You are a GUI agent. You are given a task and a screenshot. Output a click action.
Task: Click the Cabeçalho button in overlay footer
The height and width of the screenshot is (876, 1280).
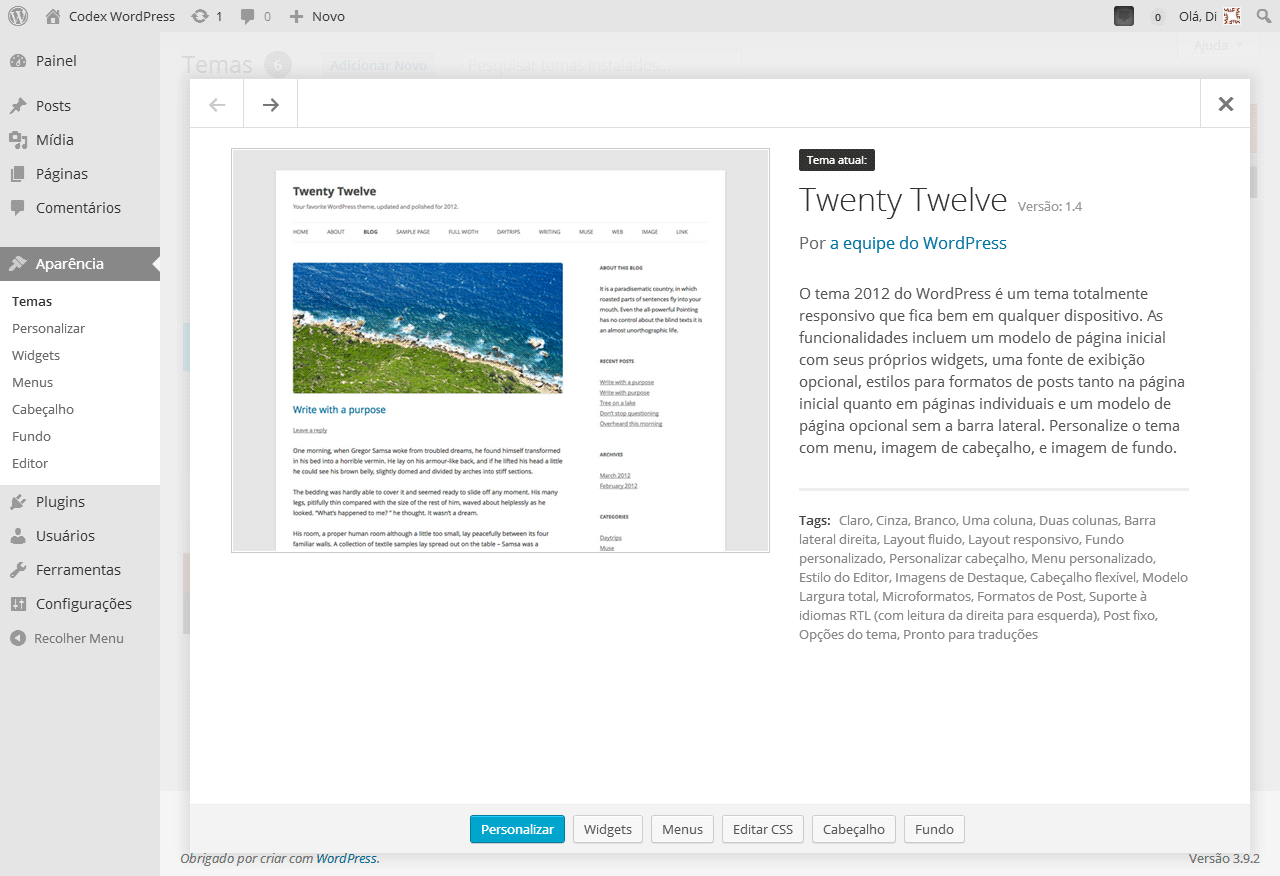854,829
